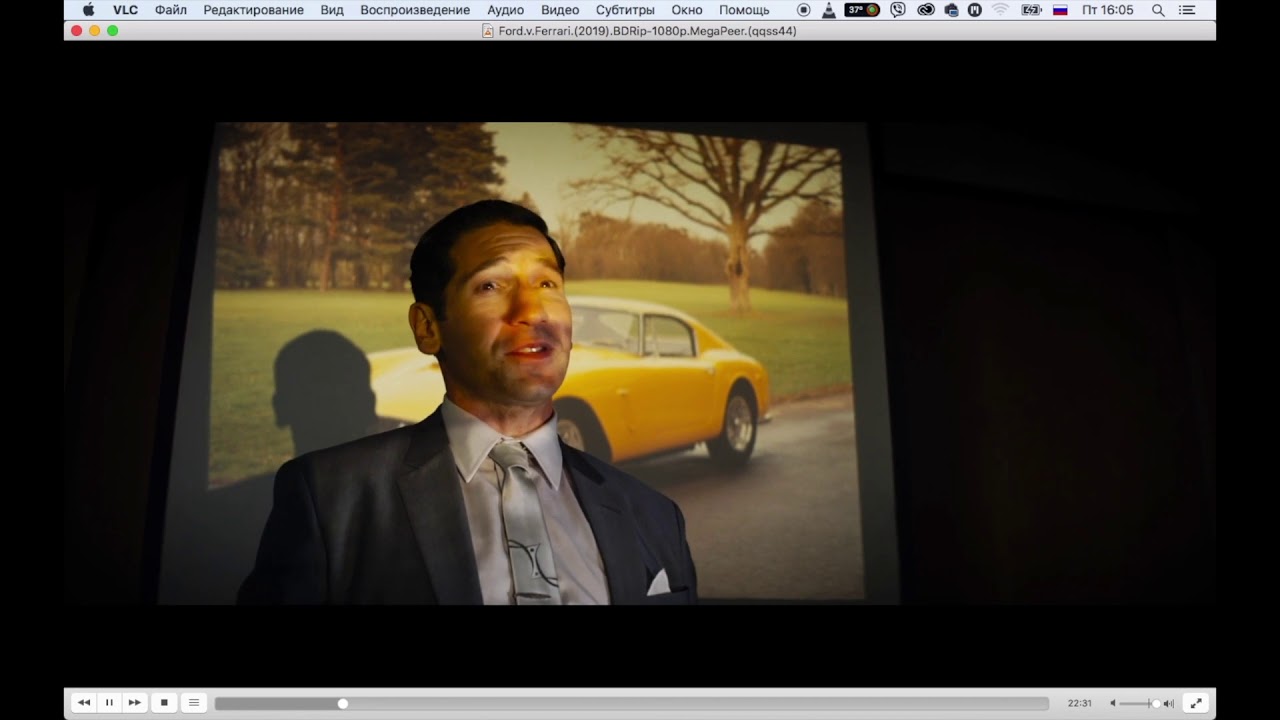
Task: Mute audio via the small speaker icon
Action: coord(1112,703)
